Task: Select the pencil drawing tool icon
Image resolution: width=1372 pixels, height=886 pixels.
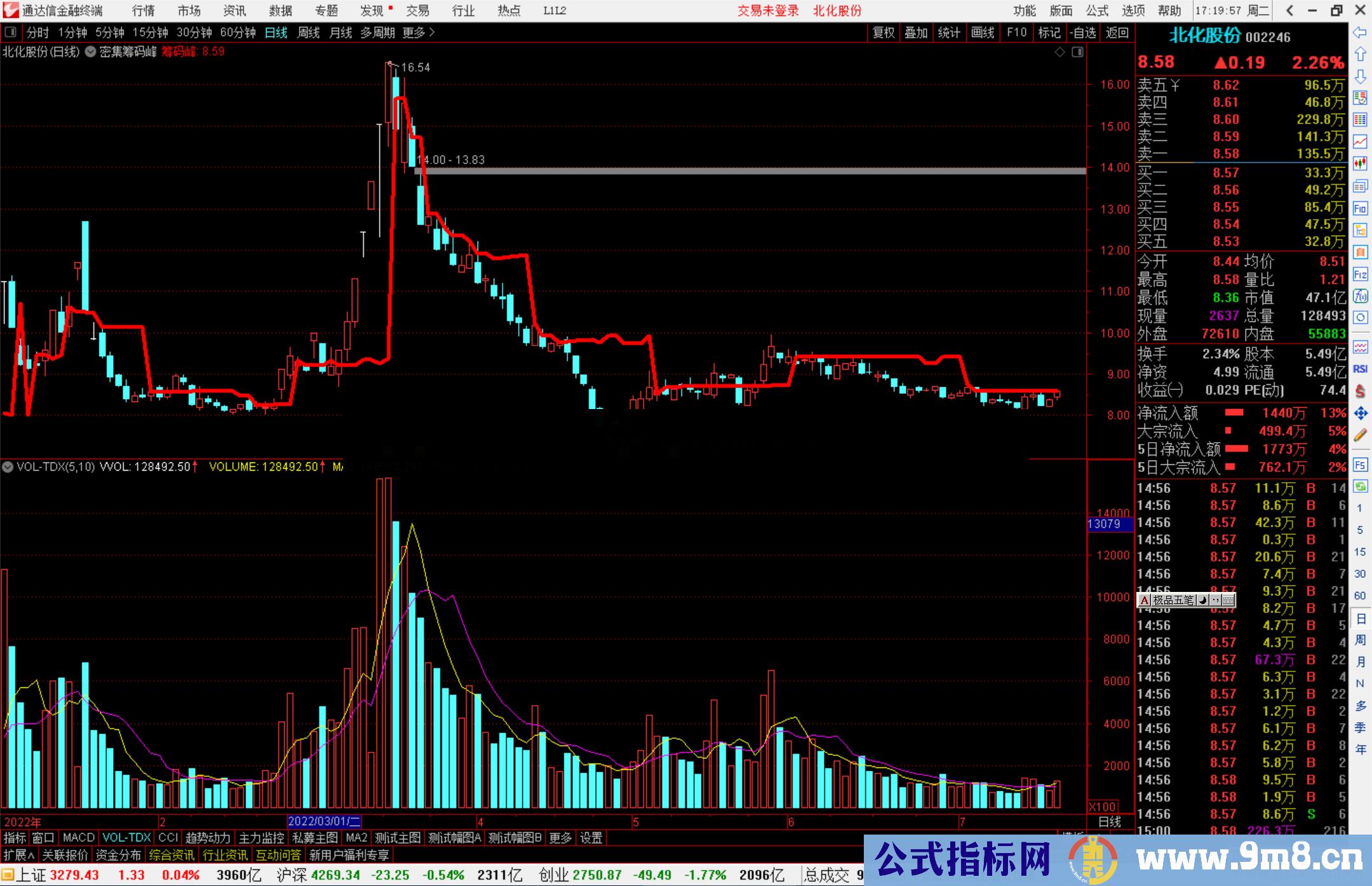Action: point(1360,436)
